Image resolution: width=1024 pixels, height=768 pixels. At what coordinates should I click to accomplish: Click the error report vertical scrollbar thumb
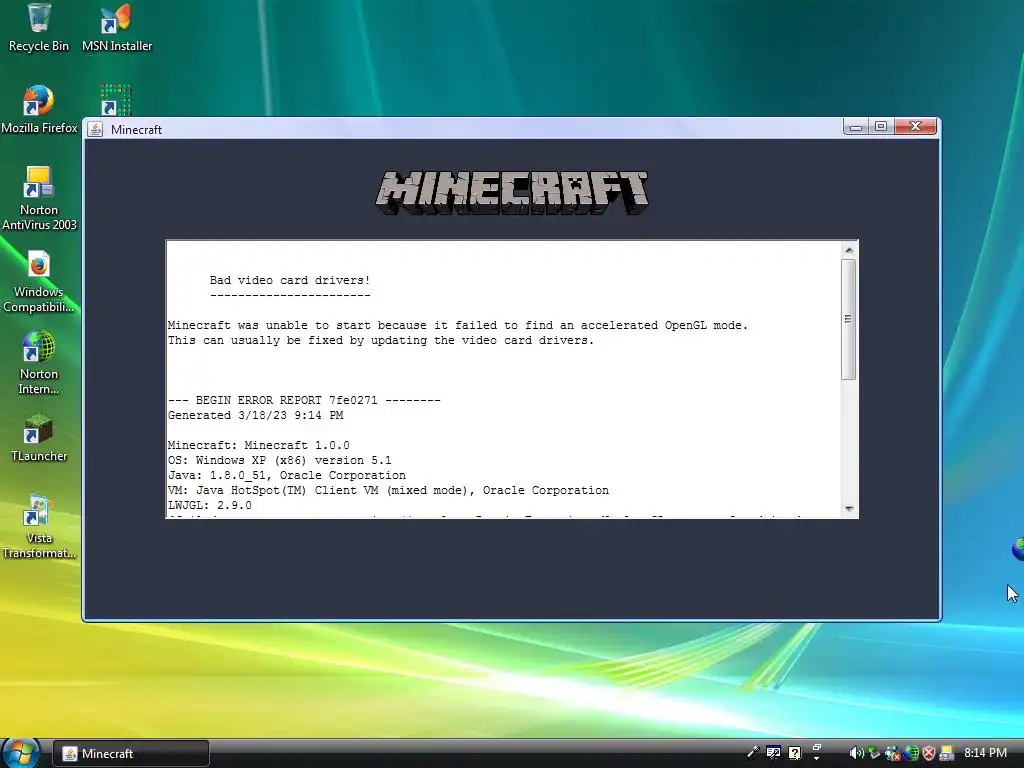(x=849, y=319)
